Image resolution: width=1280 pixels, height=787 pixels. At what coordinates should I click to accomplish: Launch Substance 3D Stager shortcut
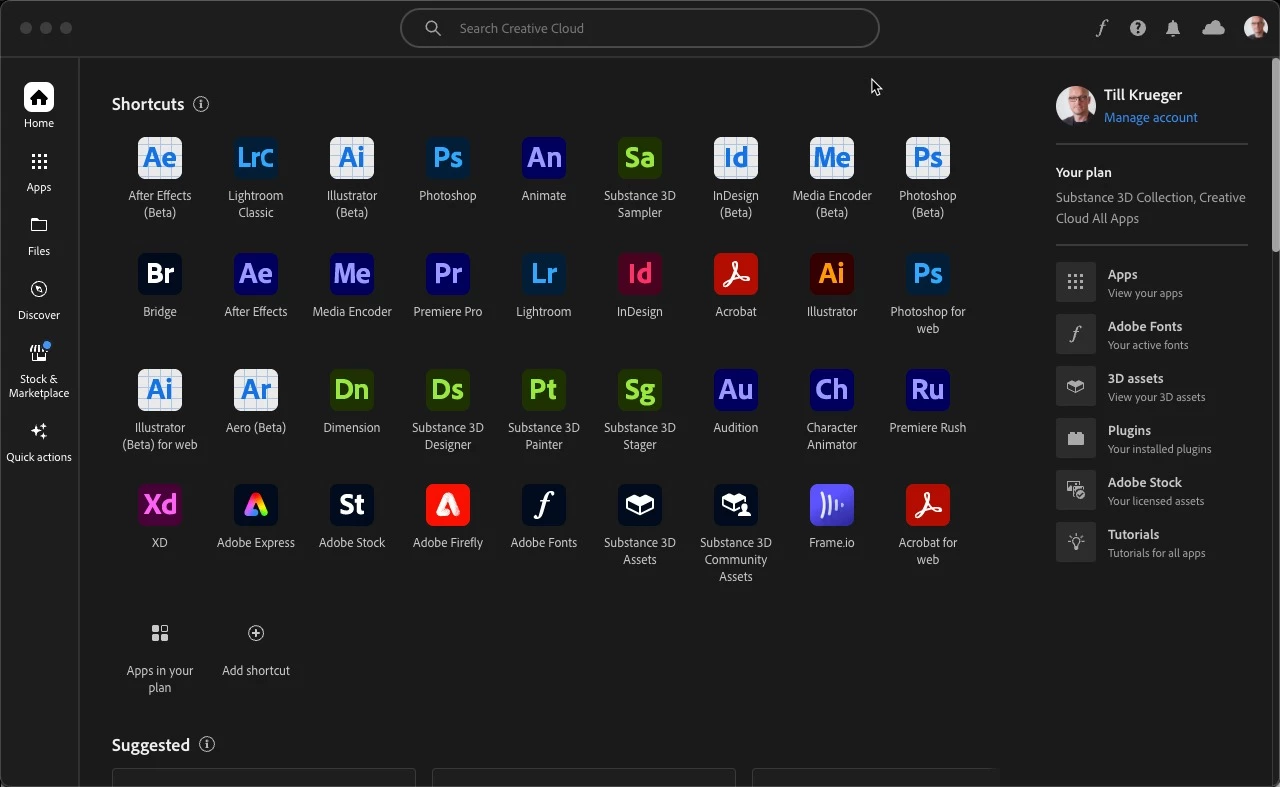click(x=640, y=390)
